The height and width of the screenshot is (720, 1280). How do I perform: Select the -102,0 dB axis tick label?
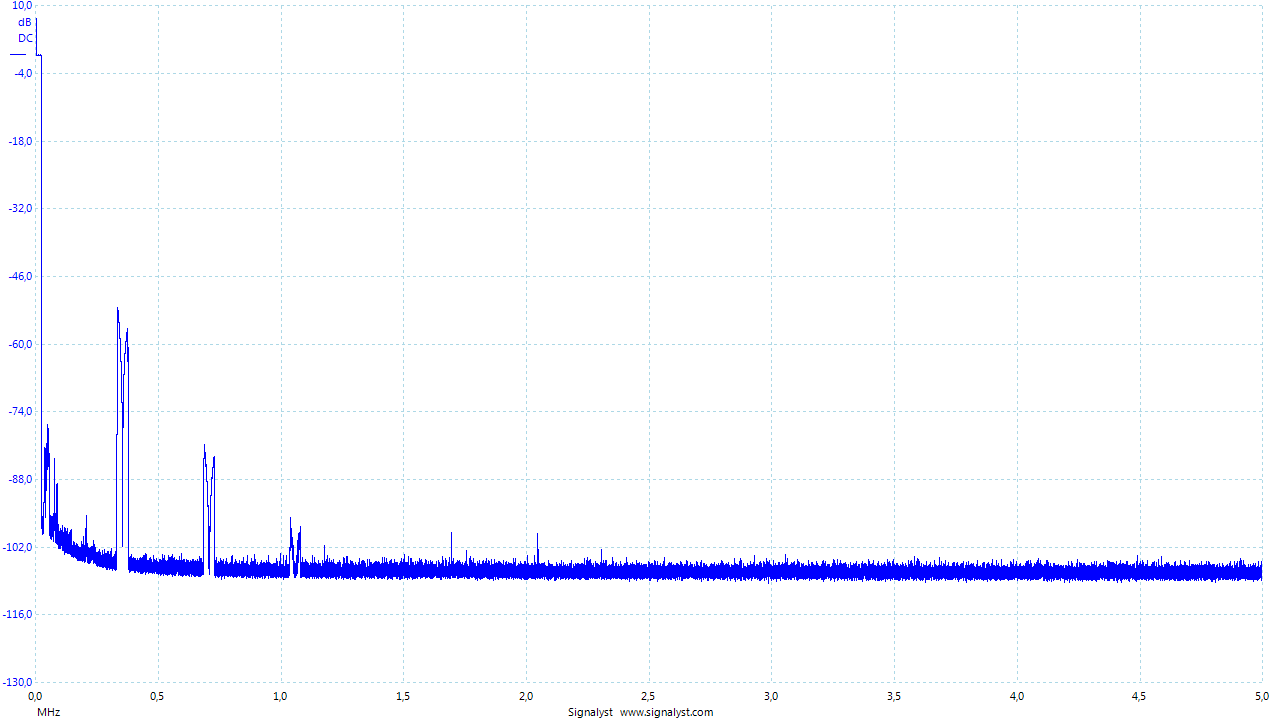coord(18,547)
